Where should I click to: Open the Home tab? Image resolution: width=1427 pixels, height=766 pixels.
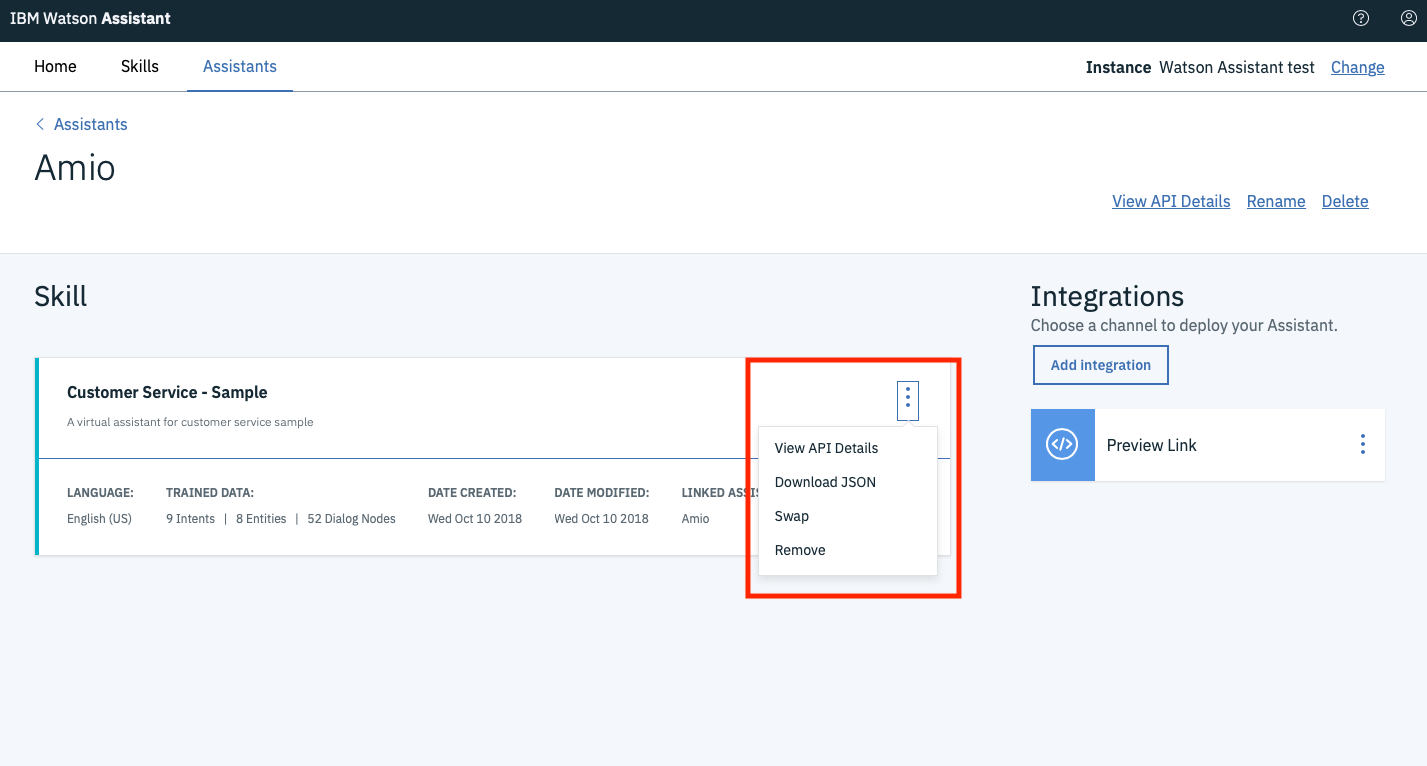point(55,66)
